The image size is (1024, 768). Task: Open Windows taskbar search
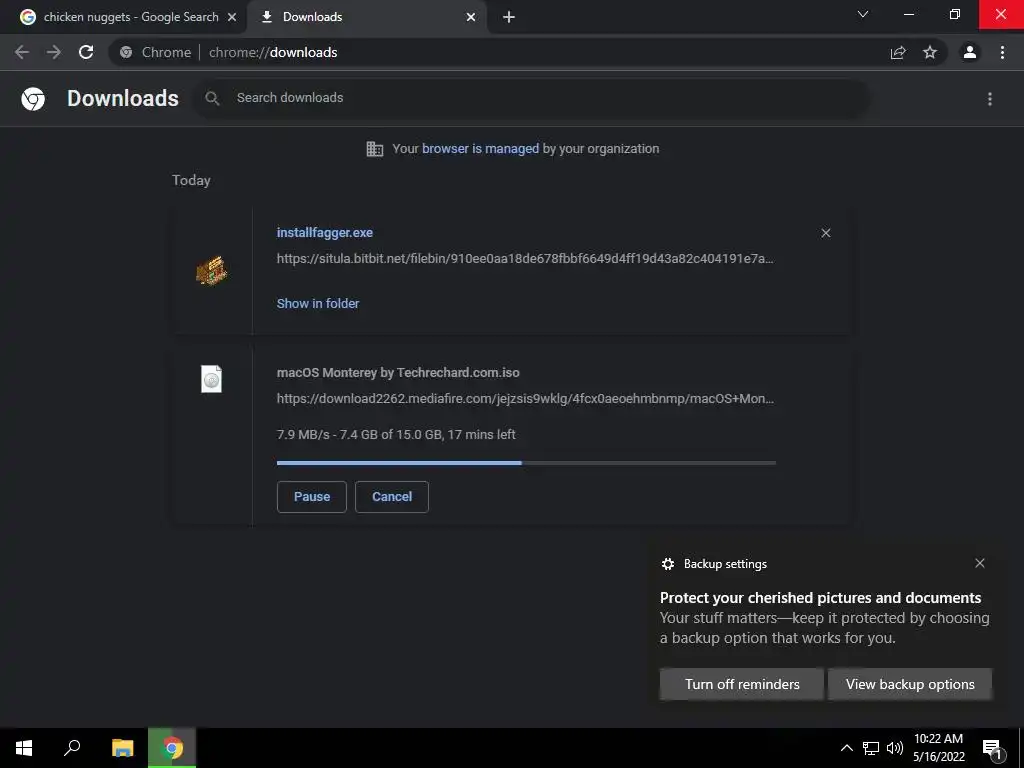pos(72,748)
